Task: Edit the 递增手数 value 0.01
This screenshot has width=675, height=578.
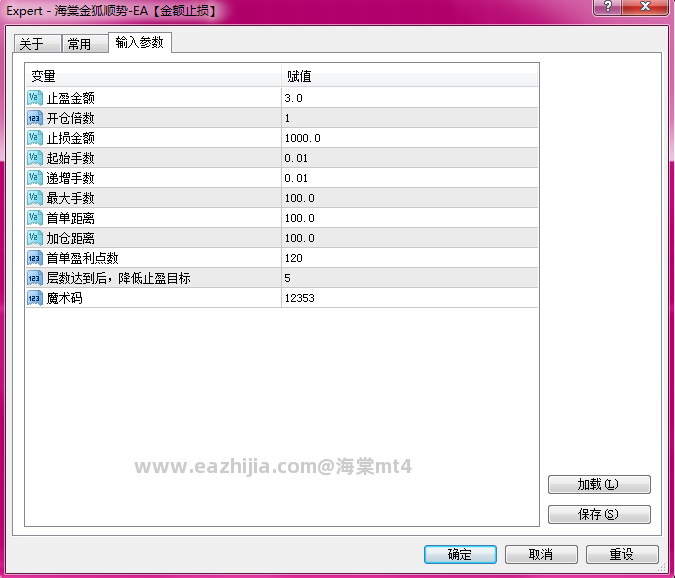Action: coord(409,178)
